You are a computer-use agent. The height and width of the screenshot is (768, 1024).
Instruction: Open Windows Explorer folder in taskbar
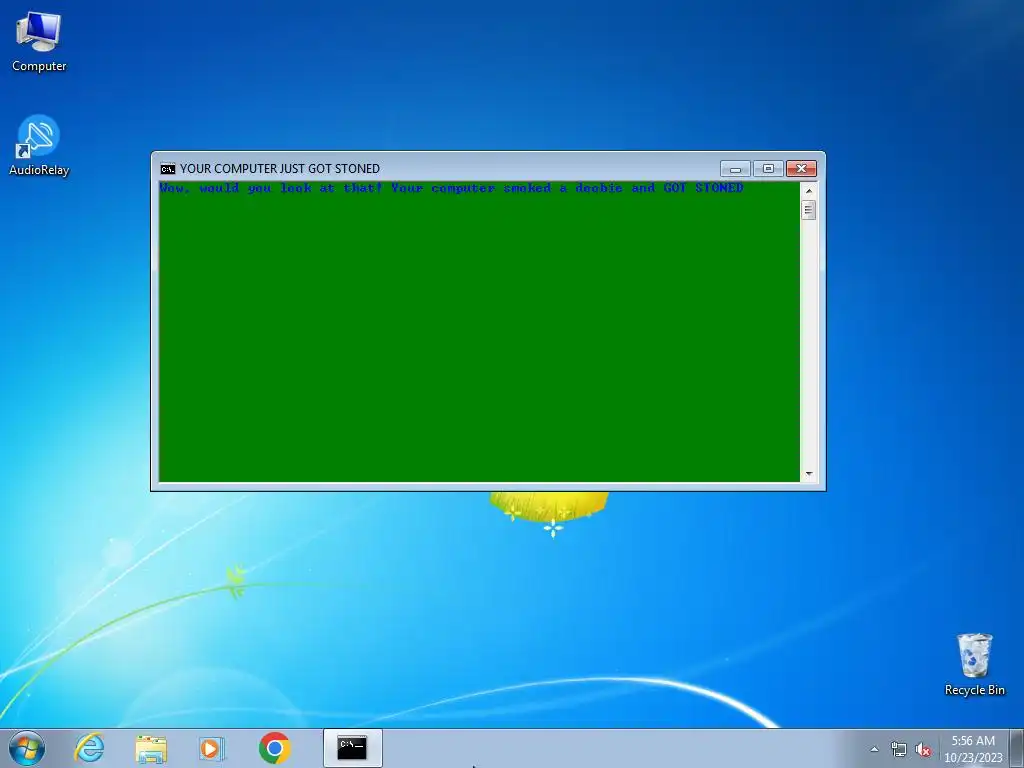pos(151,748)
